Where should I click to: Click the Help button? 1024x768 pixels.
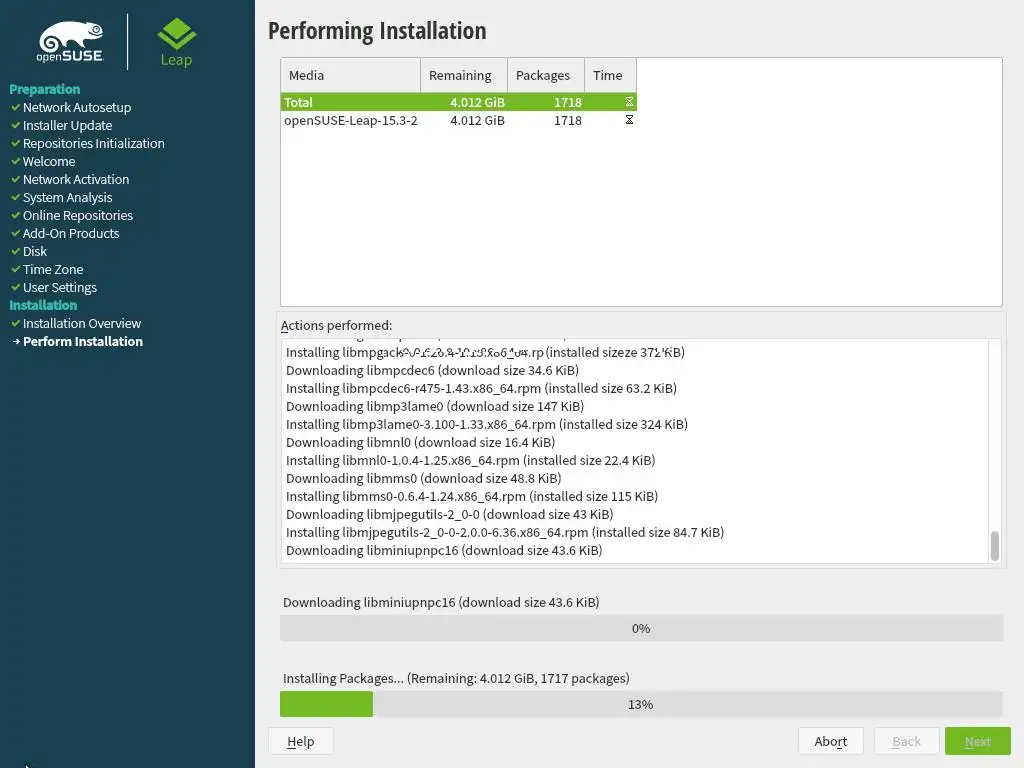(x=300, y=741)
